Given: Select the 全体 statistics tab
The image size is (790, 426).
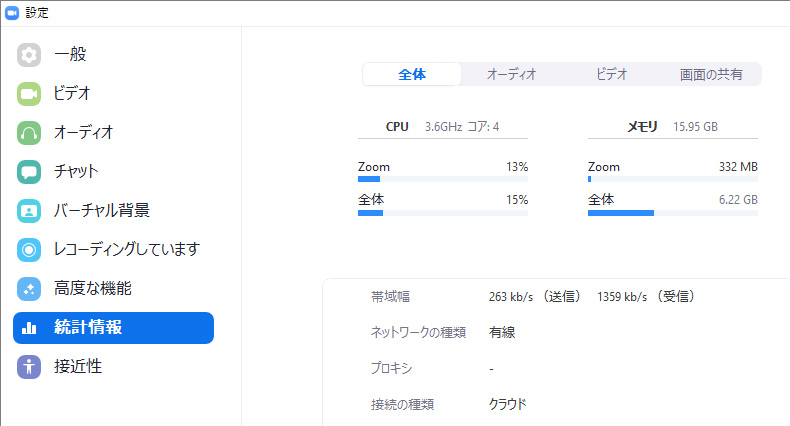Looking at the screenshot, I should pyautogui.click(x=412, y=74).
